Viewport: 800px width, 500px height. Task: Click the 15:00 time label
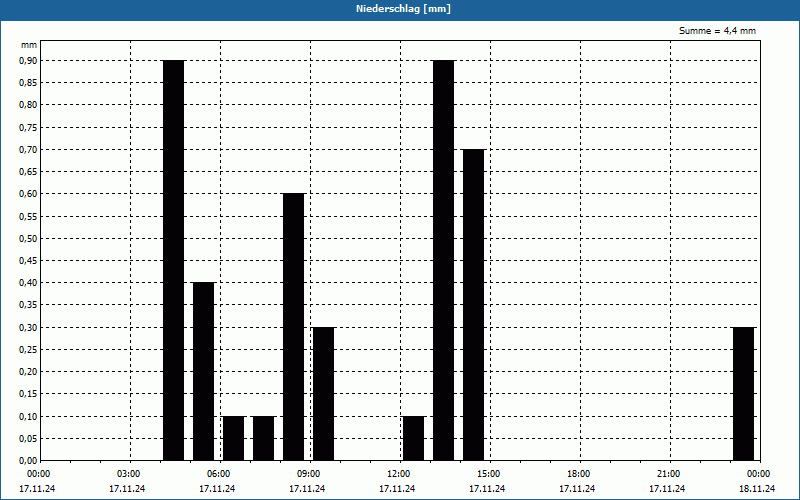click(489, 474)
